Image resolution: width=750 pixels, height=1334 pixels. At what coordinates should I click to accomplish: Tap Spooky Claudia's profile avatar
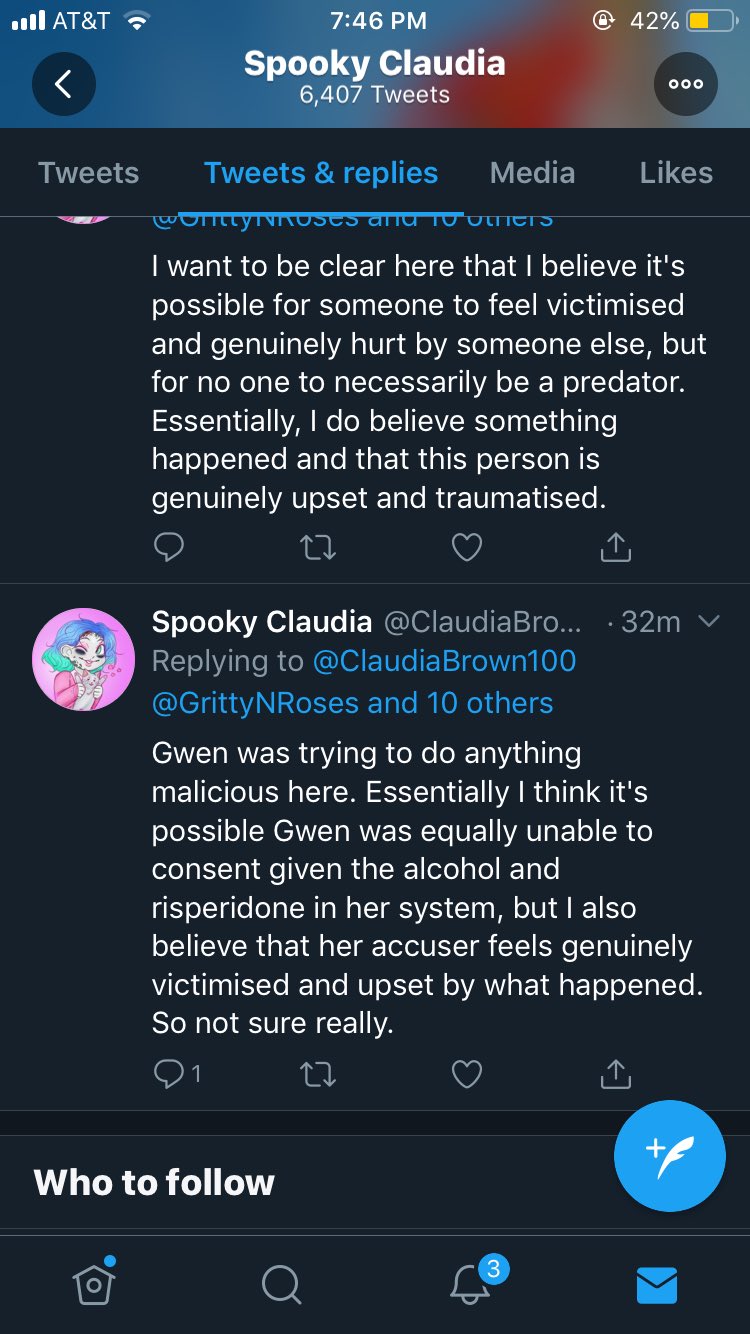tap(83, 659)
